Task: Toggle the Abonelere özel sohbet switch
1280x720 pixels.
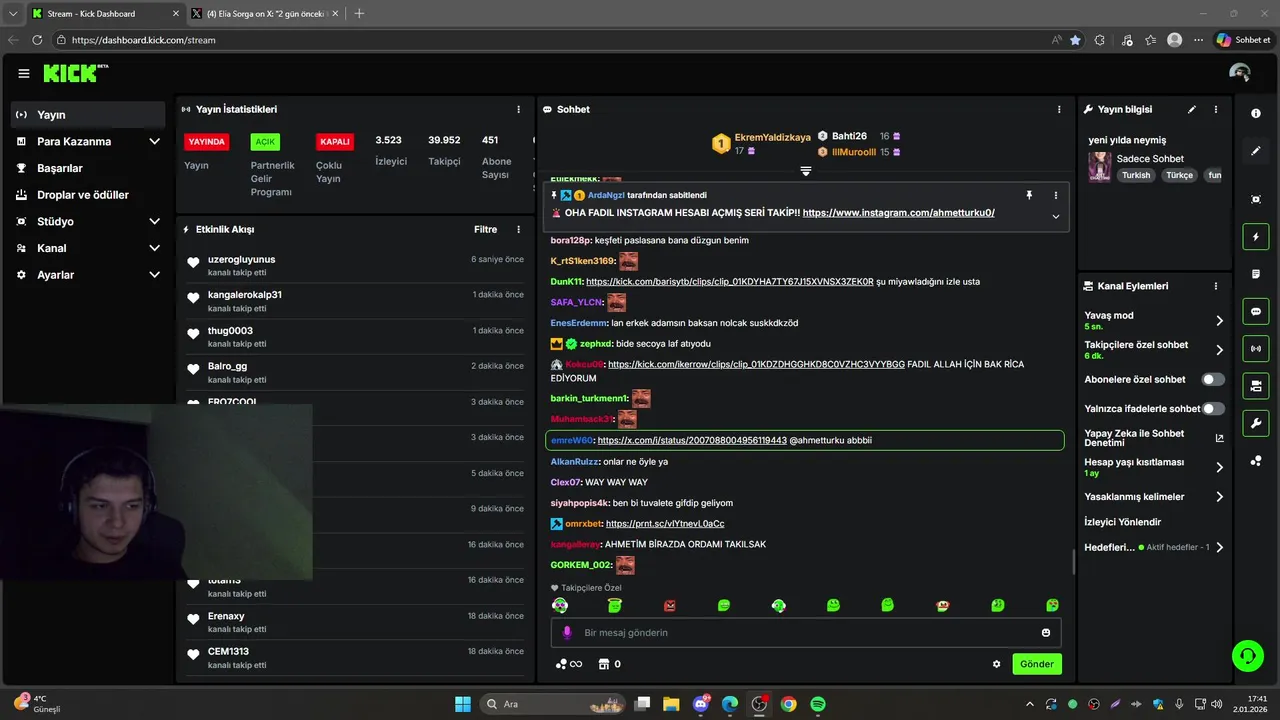Action: 1212,380
